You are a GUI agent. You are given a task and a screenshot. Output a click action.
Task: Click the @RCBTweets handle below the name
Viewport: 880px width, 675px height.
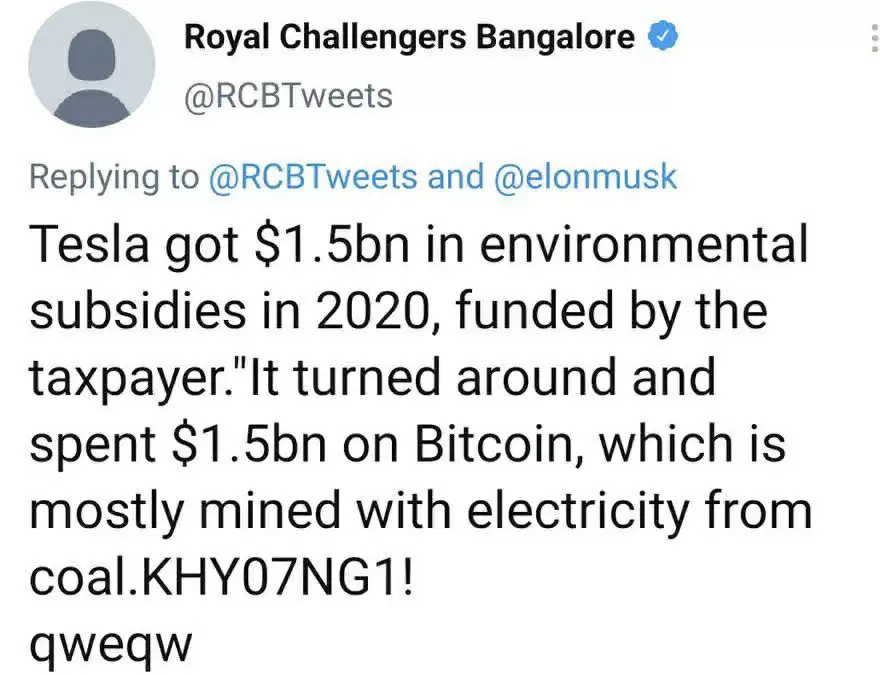point(289,96)
